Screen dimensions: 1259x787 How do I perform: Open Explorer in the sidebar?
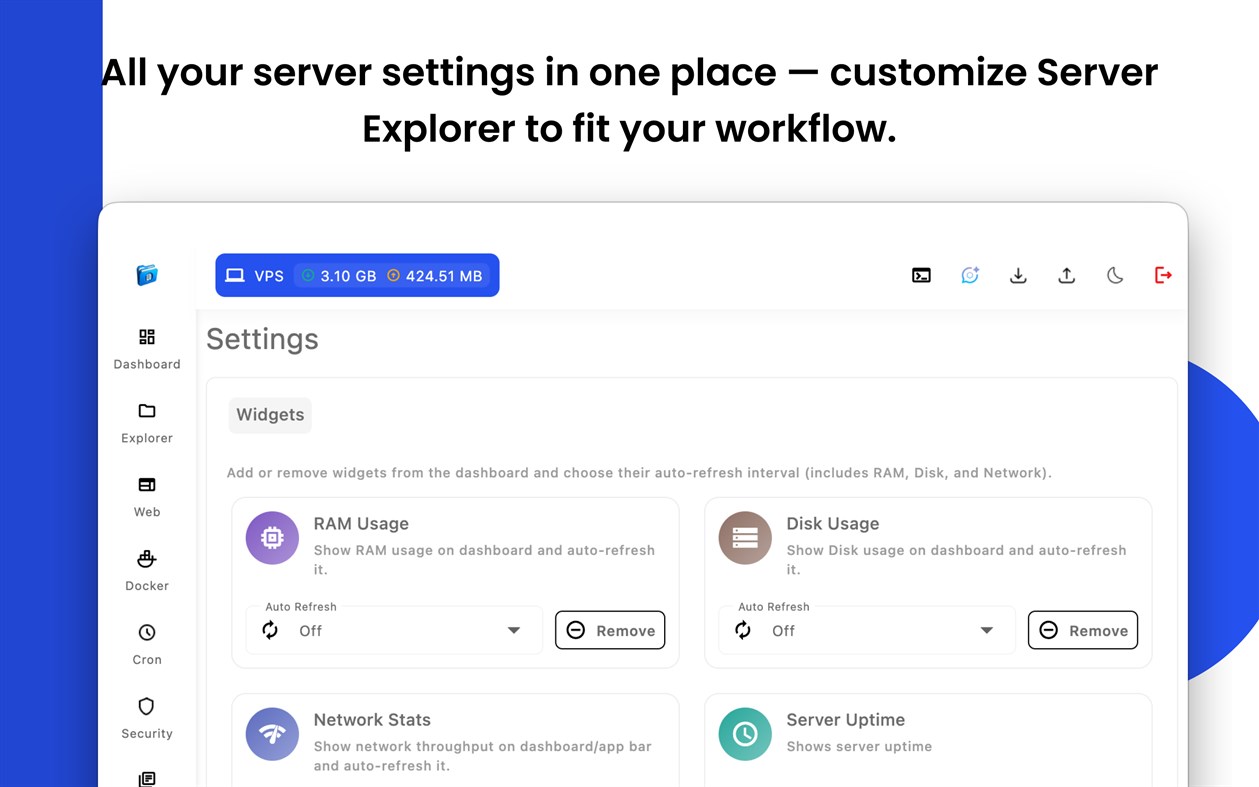point(147,423)
